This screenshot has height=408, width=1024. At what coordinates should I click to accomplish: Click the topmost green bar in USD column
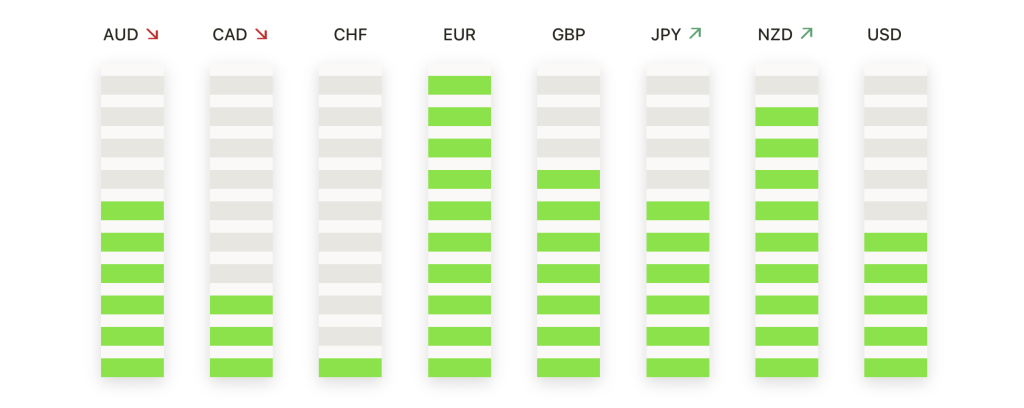click(x=896, y=242)
